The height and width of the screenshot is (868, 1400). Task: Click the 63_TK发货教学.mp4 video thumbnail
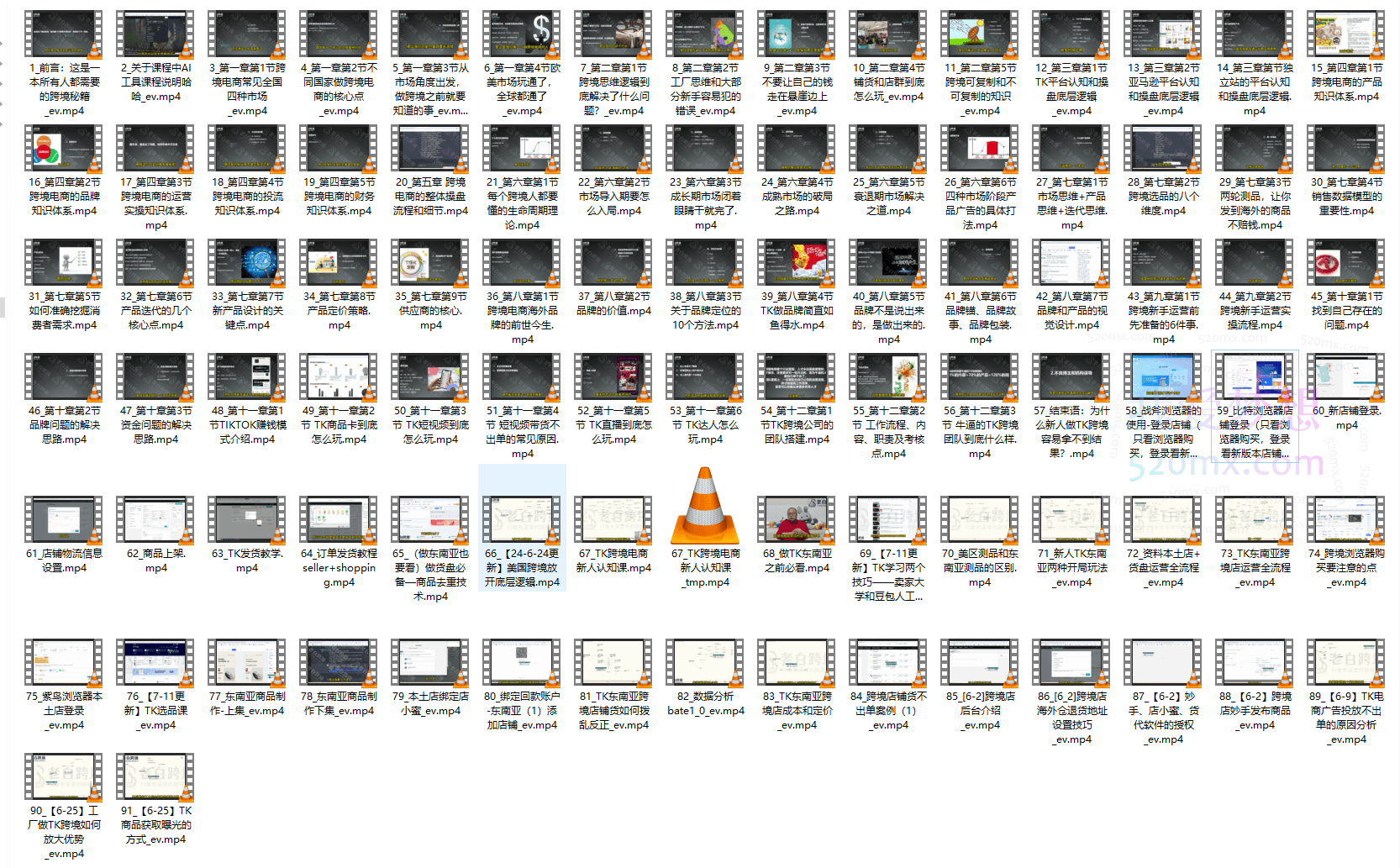(x=247, y=520)
